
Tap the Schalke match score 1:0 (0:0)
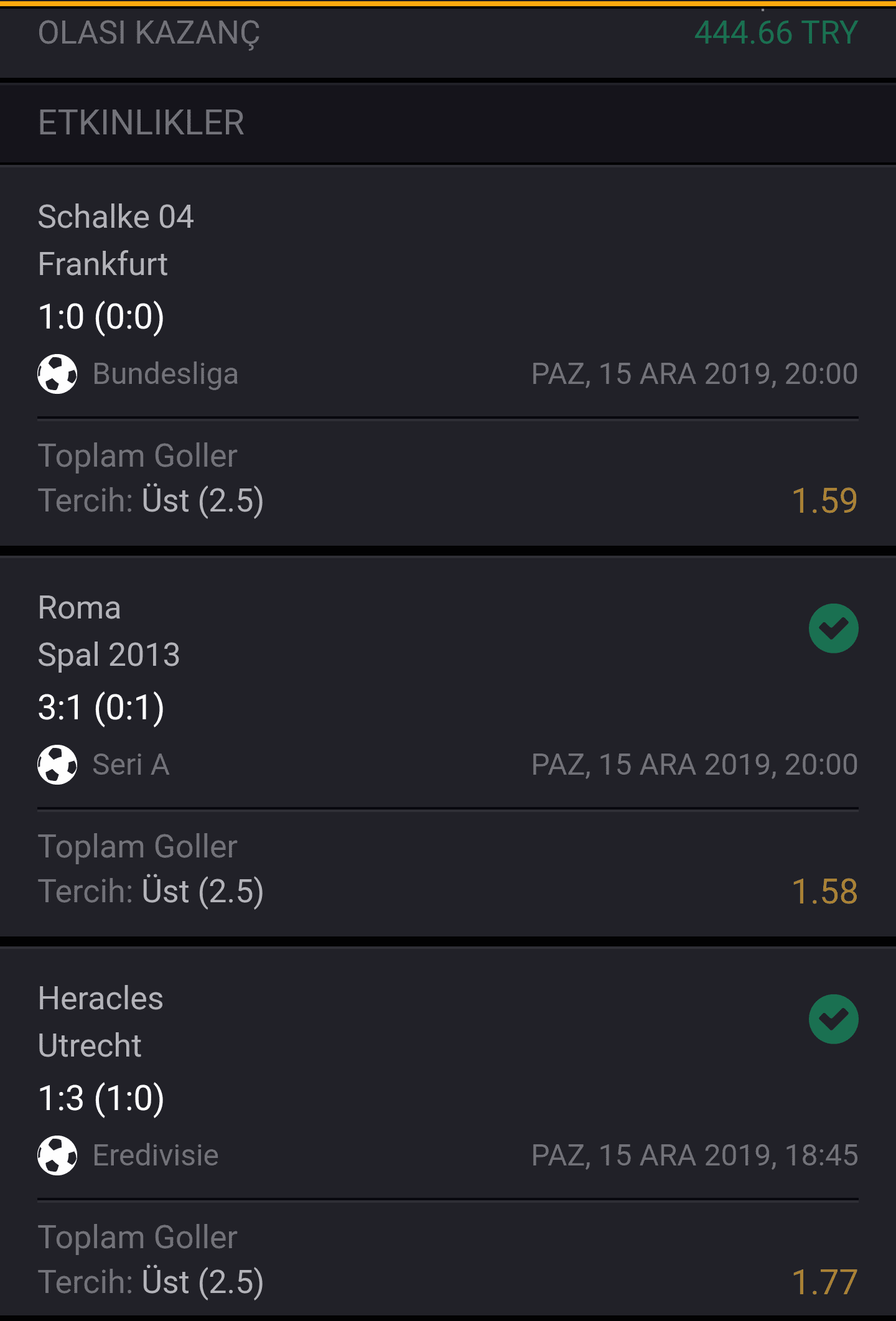click(101, 317)
